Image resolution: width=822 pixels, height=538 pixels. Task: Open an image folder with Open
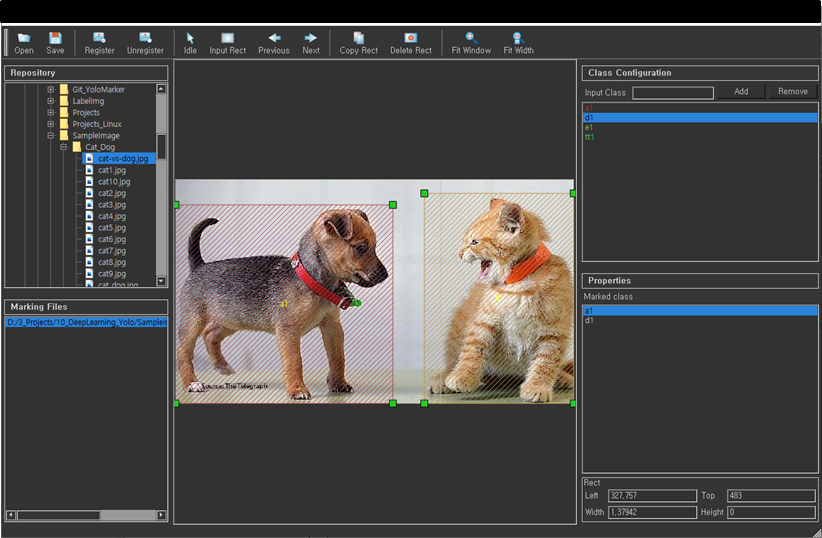(x=24, y=43)
